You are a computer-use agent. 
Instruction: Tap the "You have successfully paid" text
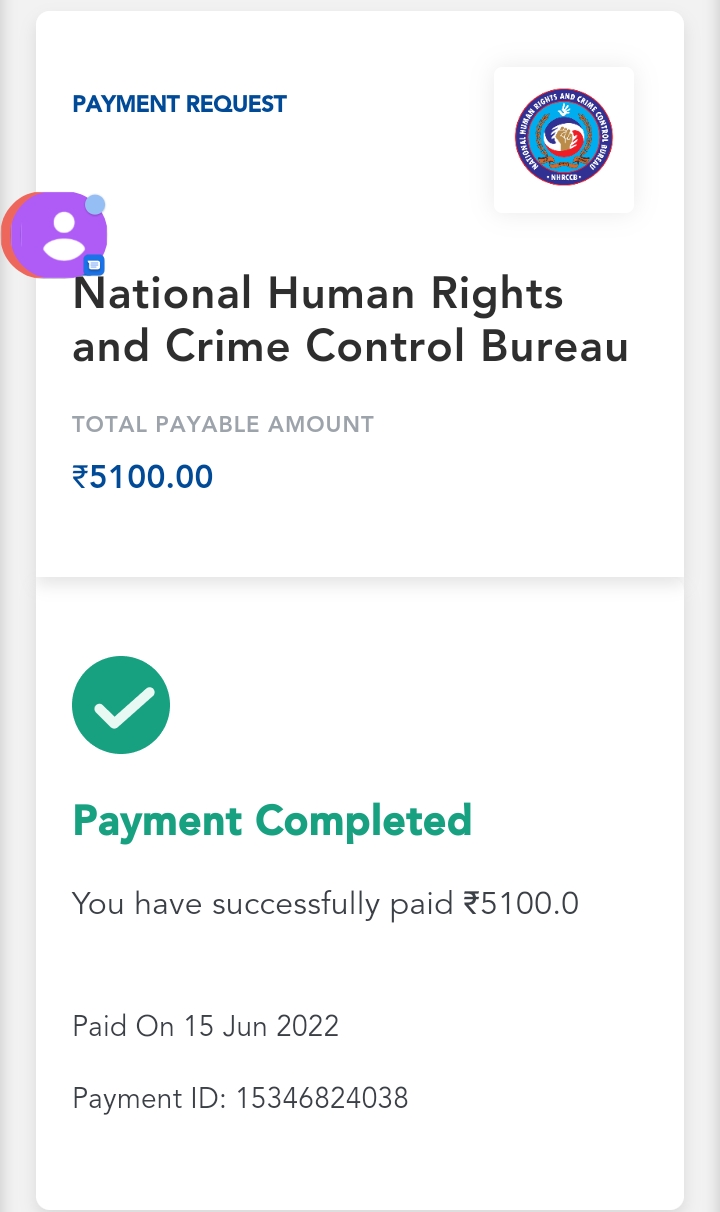262,904
